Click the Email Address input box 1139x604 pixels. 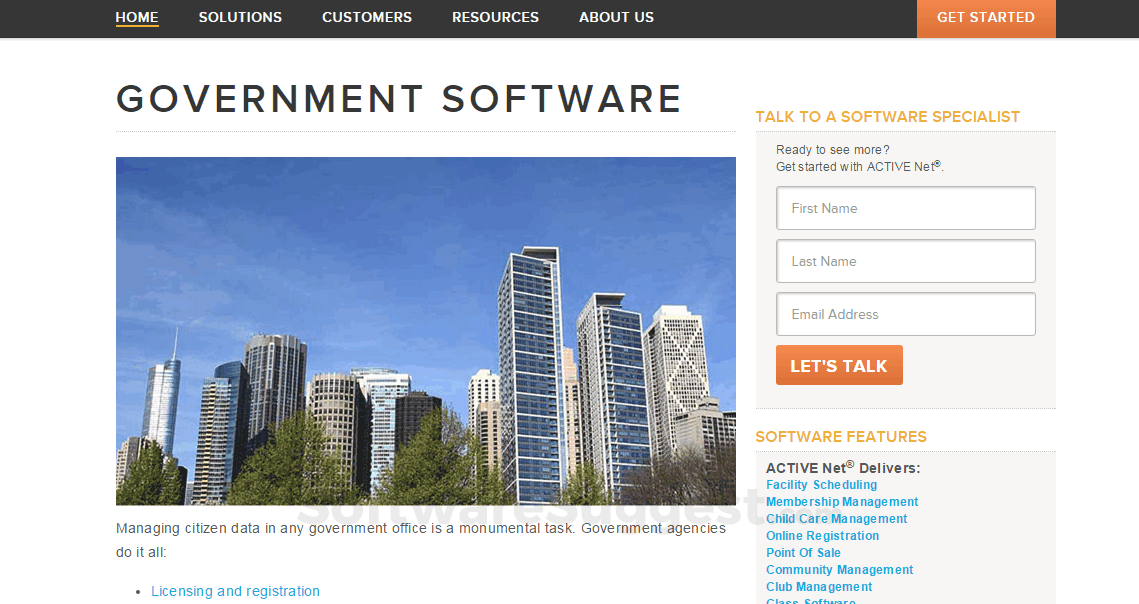905,314
